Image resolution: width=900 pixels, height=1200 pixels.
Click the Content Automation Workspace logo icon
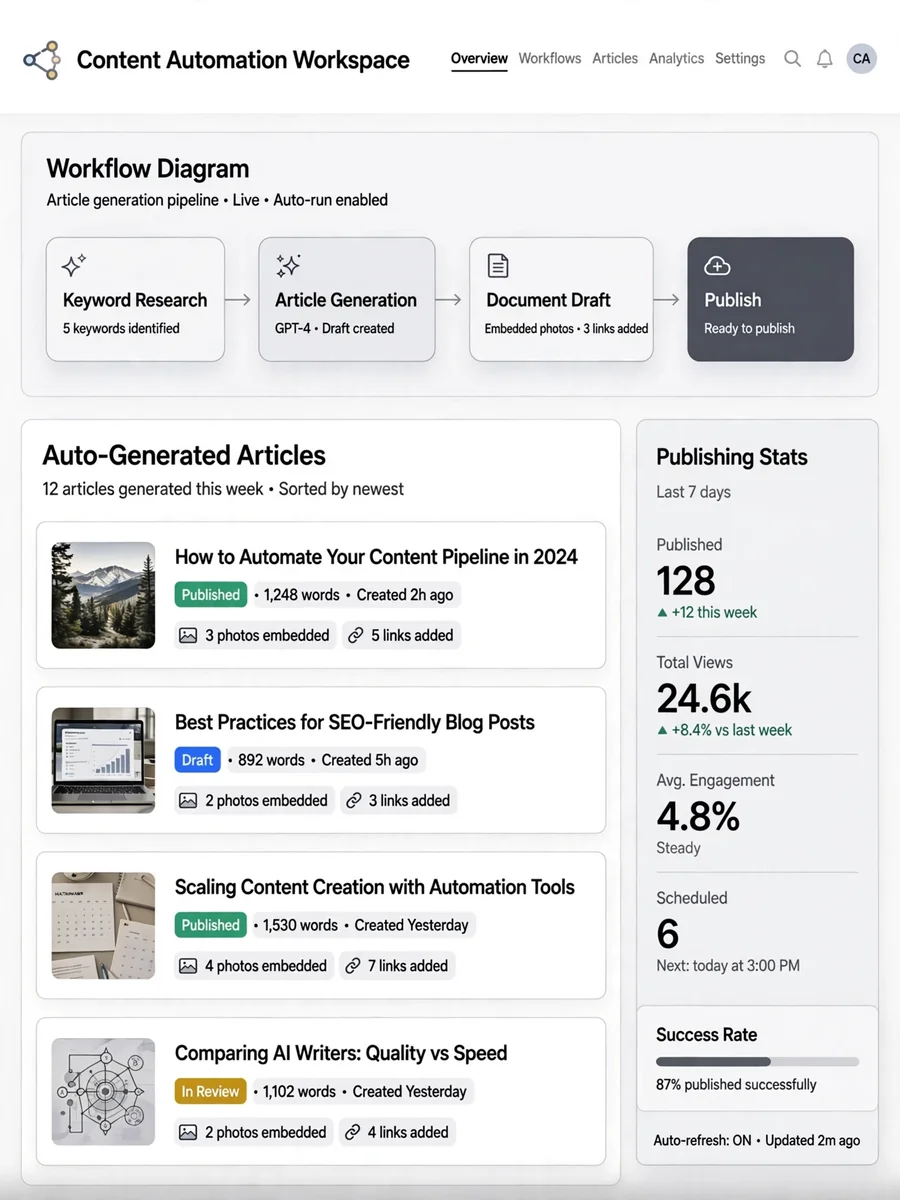pyautogui.click(x=42, y=59)
